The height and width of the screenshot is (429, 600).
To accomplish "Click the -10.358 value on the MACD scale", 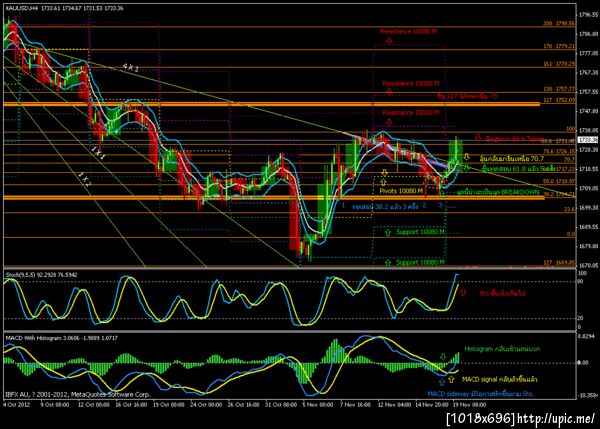I will click(x=588, y=395).
